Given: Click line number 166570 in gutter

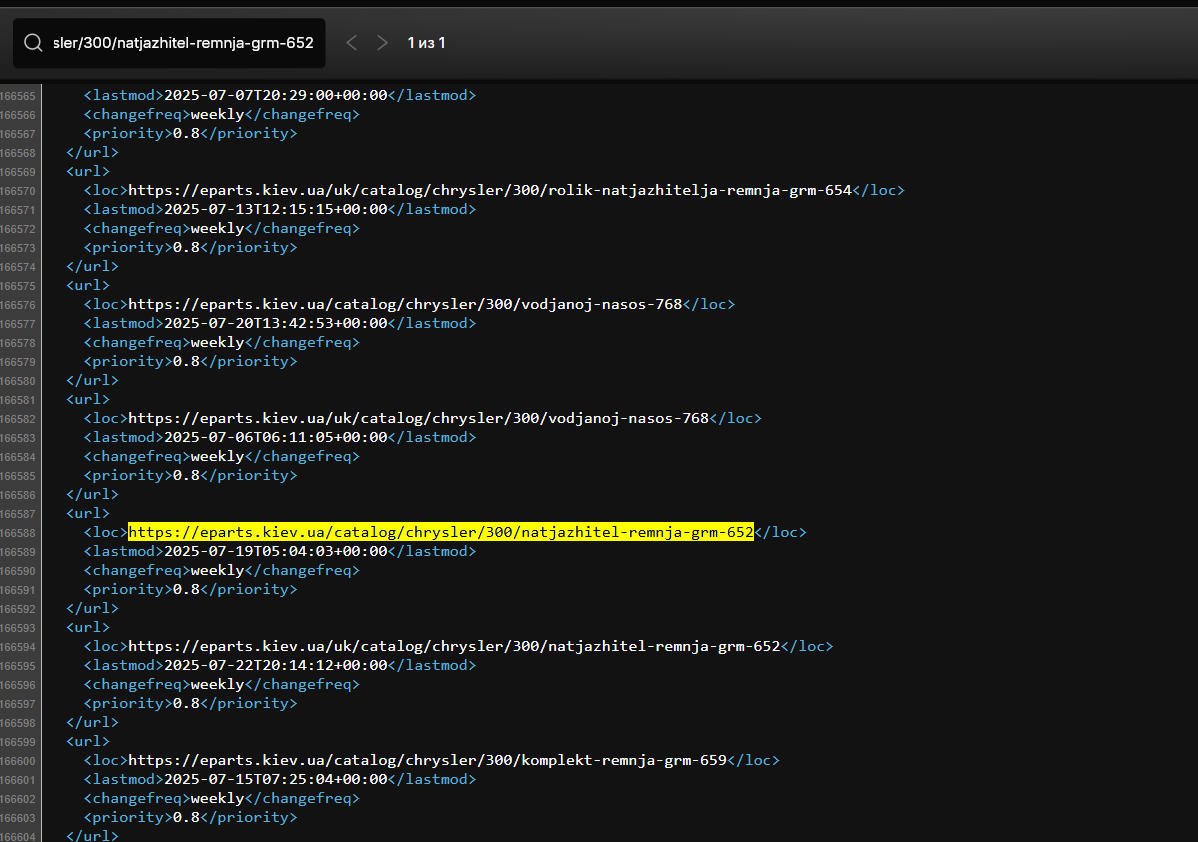Looking at the screenshot, I should click(x=18, y=191).
